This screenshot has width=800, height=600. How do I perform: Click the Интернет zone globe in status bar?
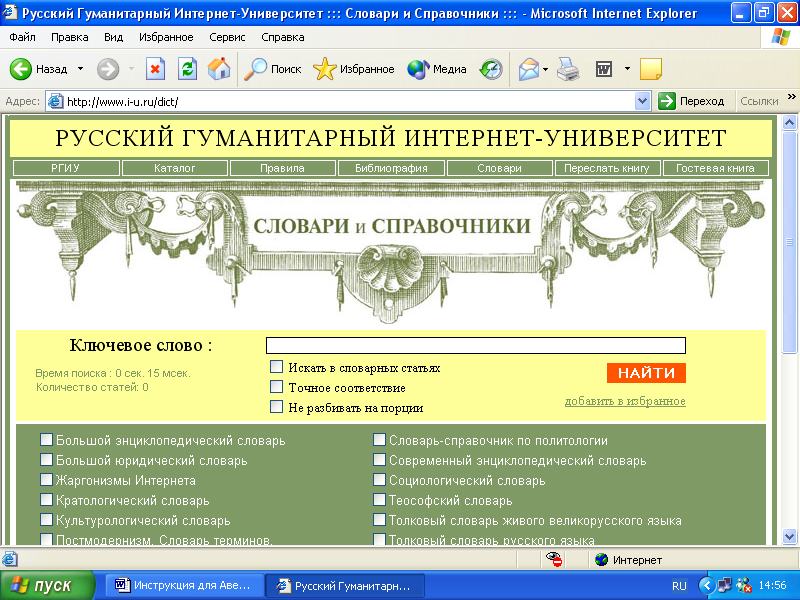(602, 560)
